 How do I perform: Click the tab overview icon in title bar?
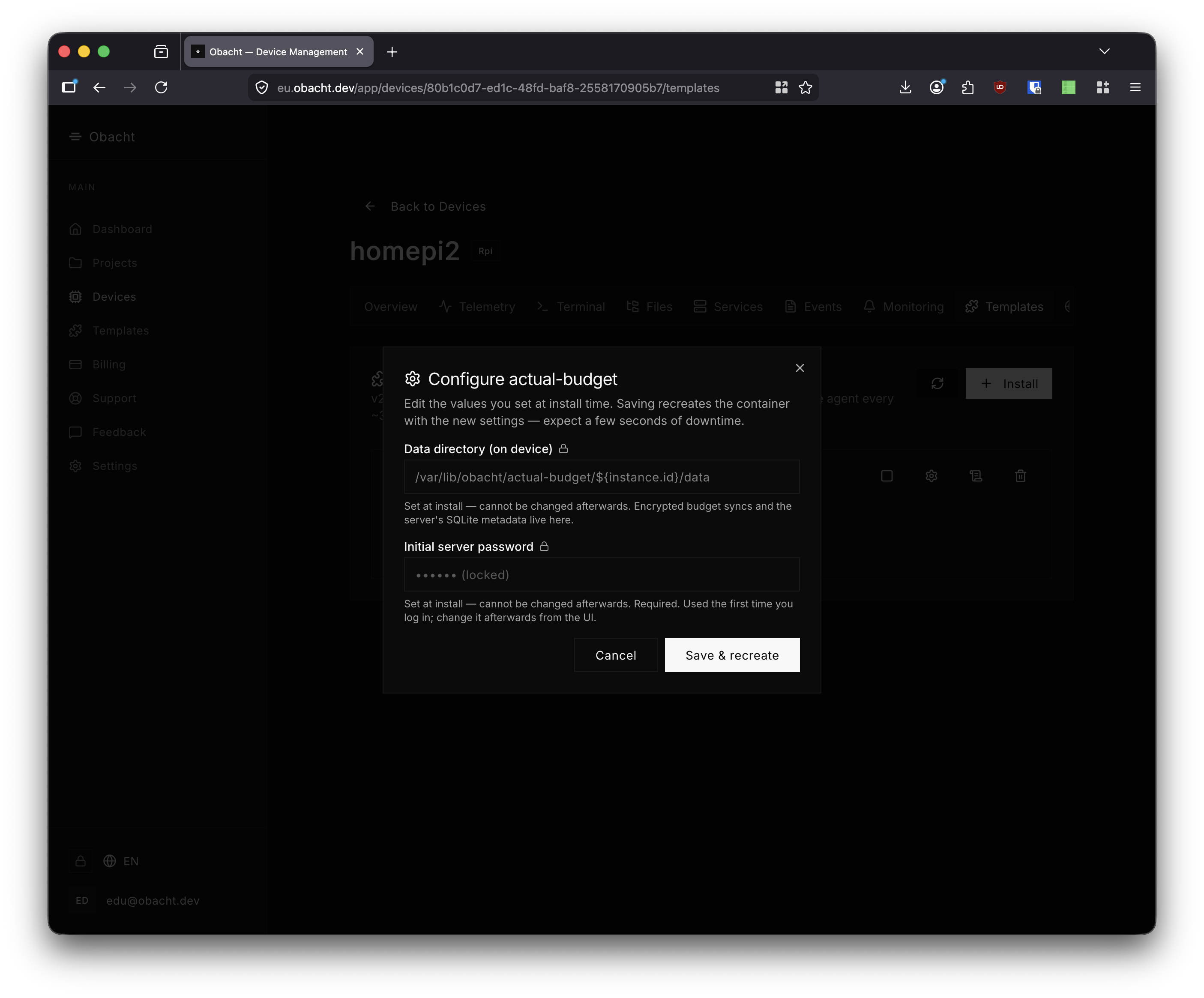(x=161, y=51)
